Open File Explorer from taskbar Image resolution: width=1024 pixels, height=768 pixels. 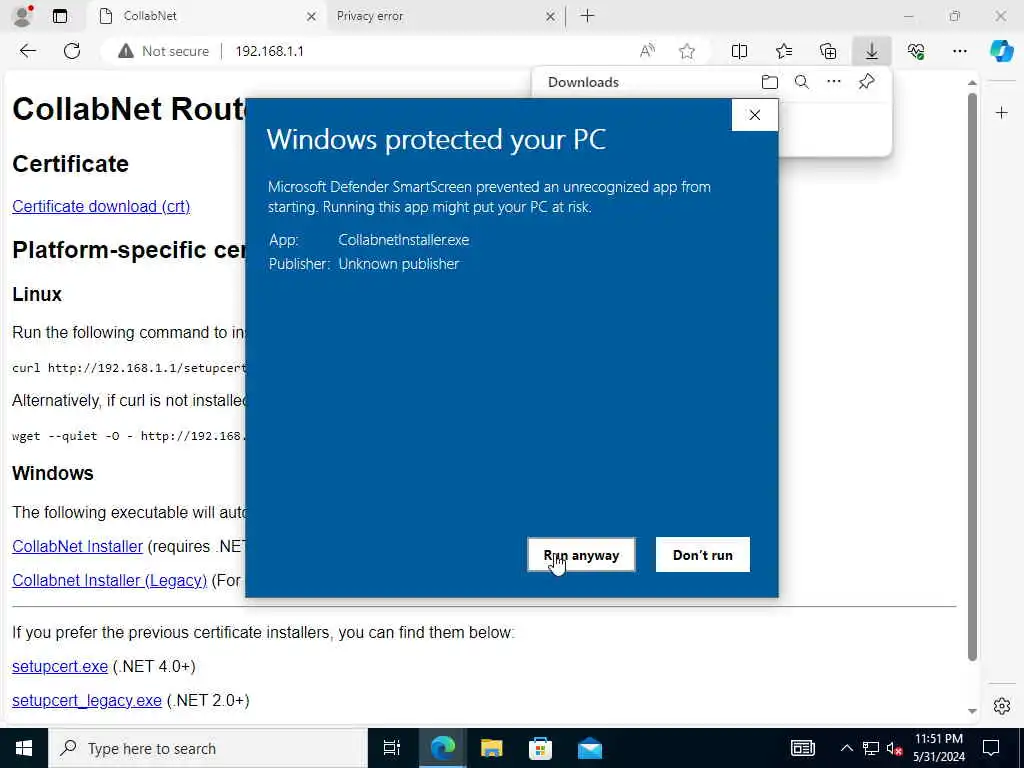(491, 748)
